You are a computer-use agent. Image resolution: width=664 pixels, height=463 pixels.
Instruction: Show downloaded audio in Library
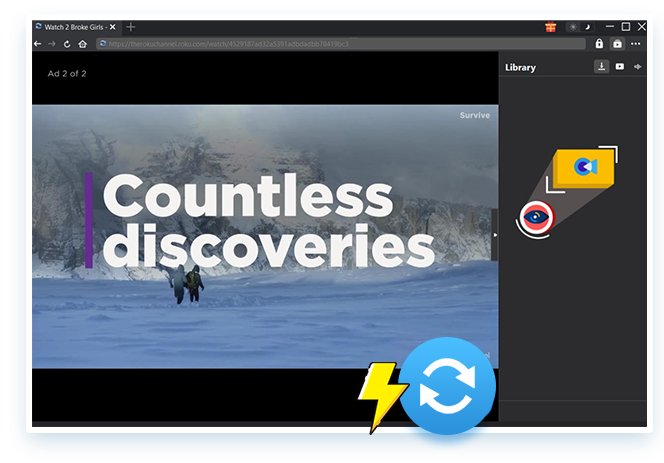pyautogui.click(x=637, y=67)
